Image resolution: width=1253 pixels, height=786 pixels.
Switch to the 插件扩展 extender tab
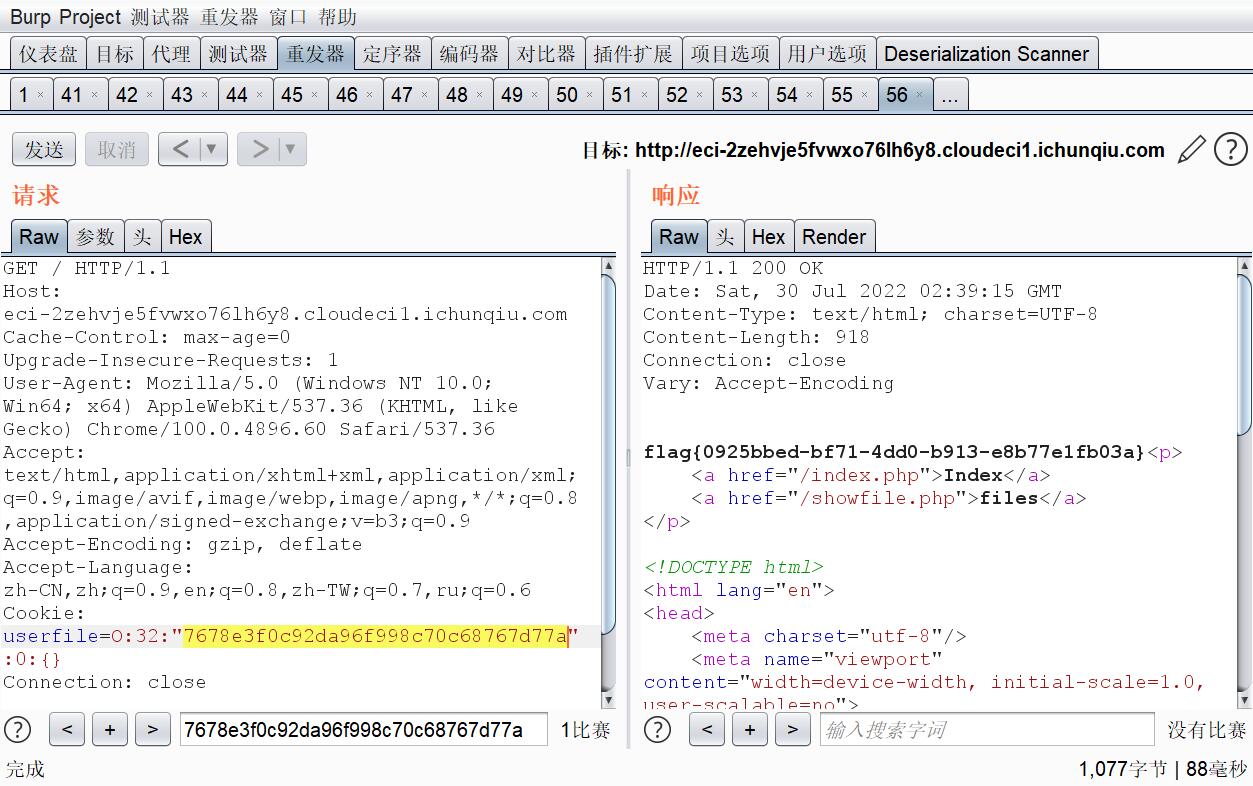pos(633,54)
